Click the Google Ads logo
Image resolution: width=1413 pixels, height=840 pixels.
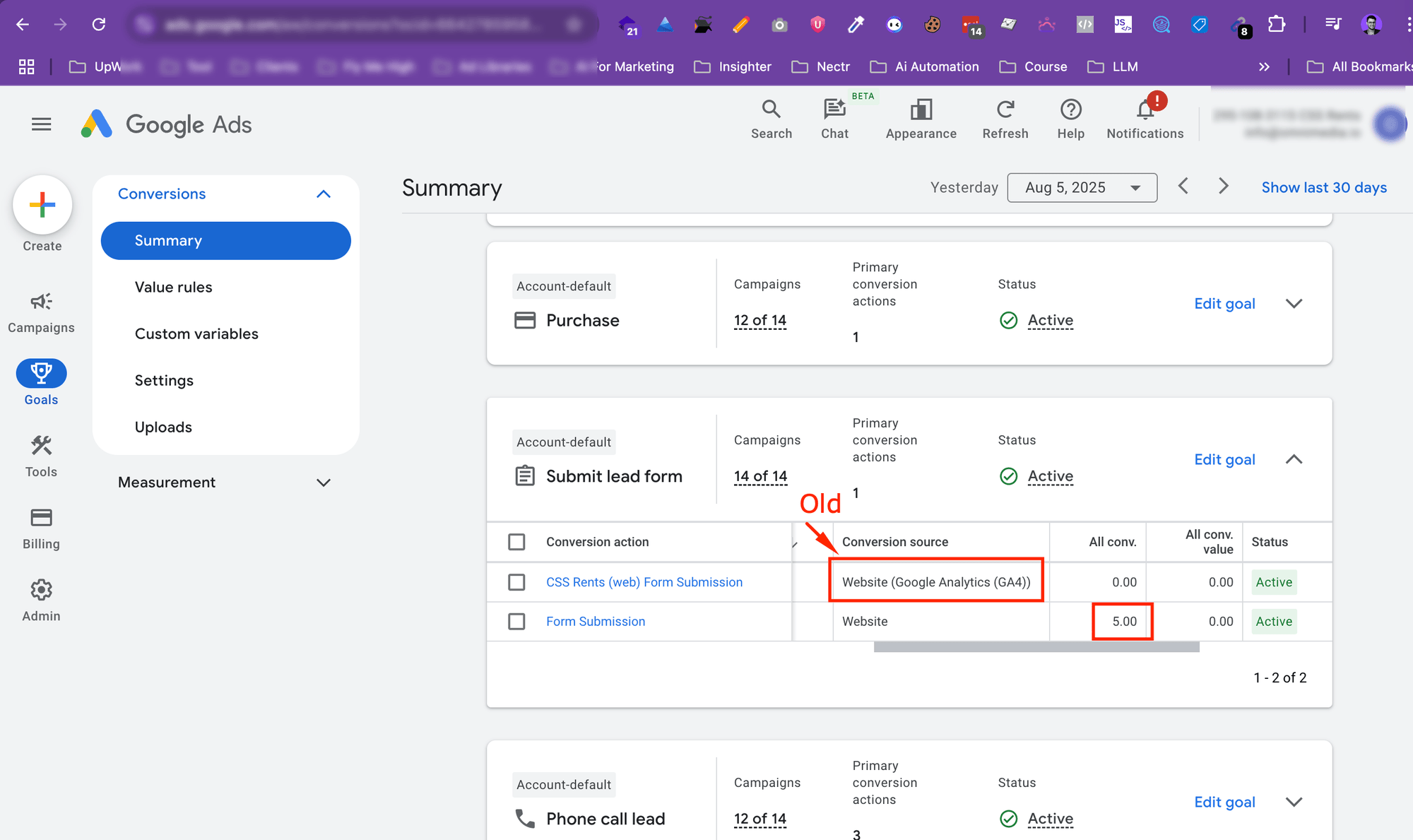(167, 124)
